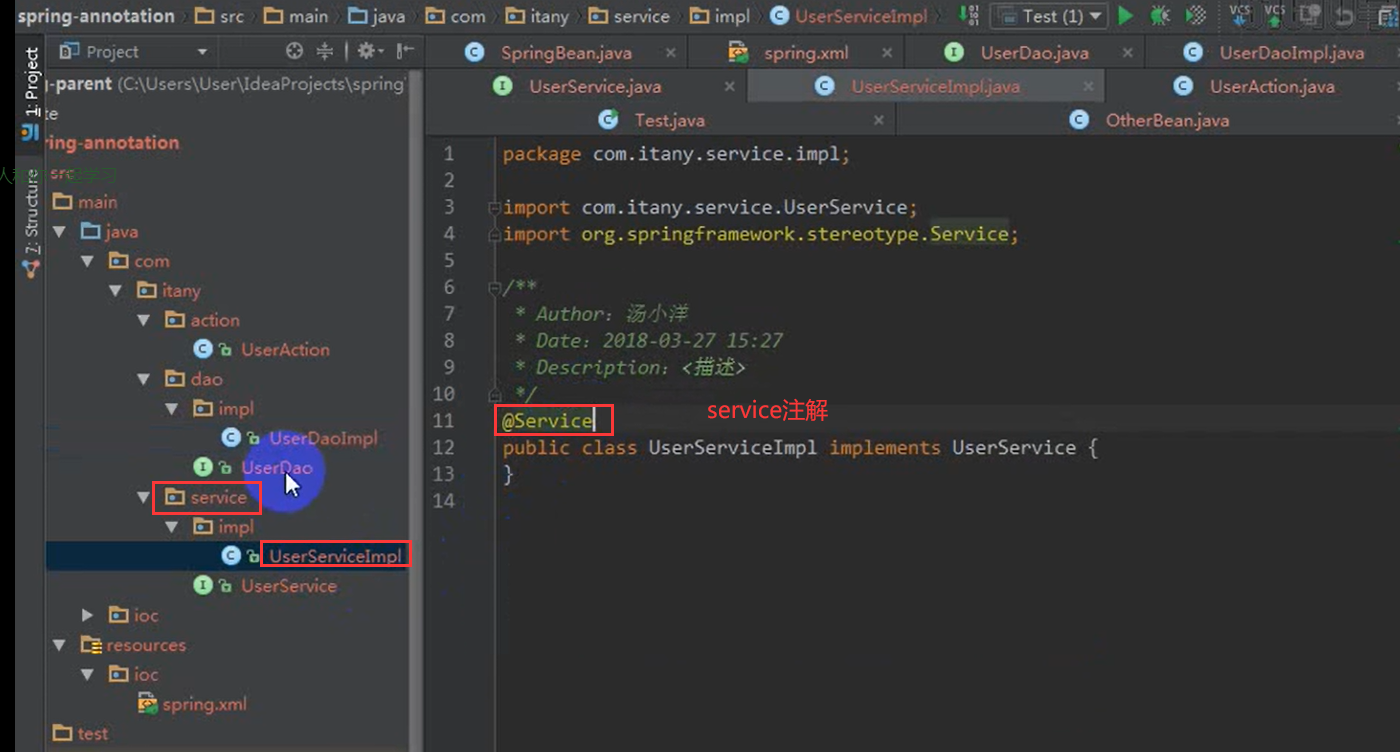Click the resources folder icon

[x=91, y=645]
